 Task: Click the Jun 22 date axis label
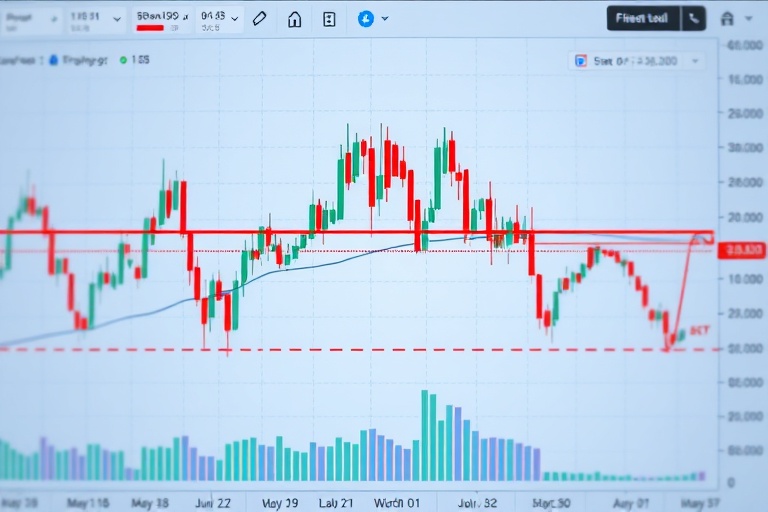(x=213, y=502)
